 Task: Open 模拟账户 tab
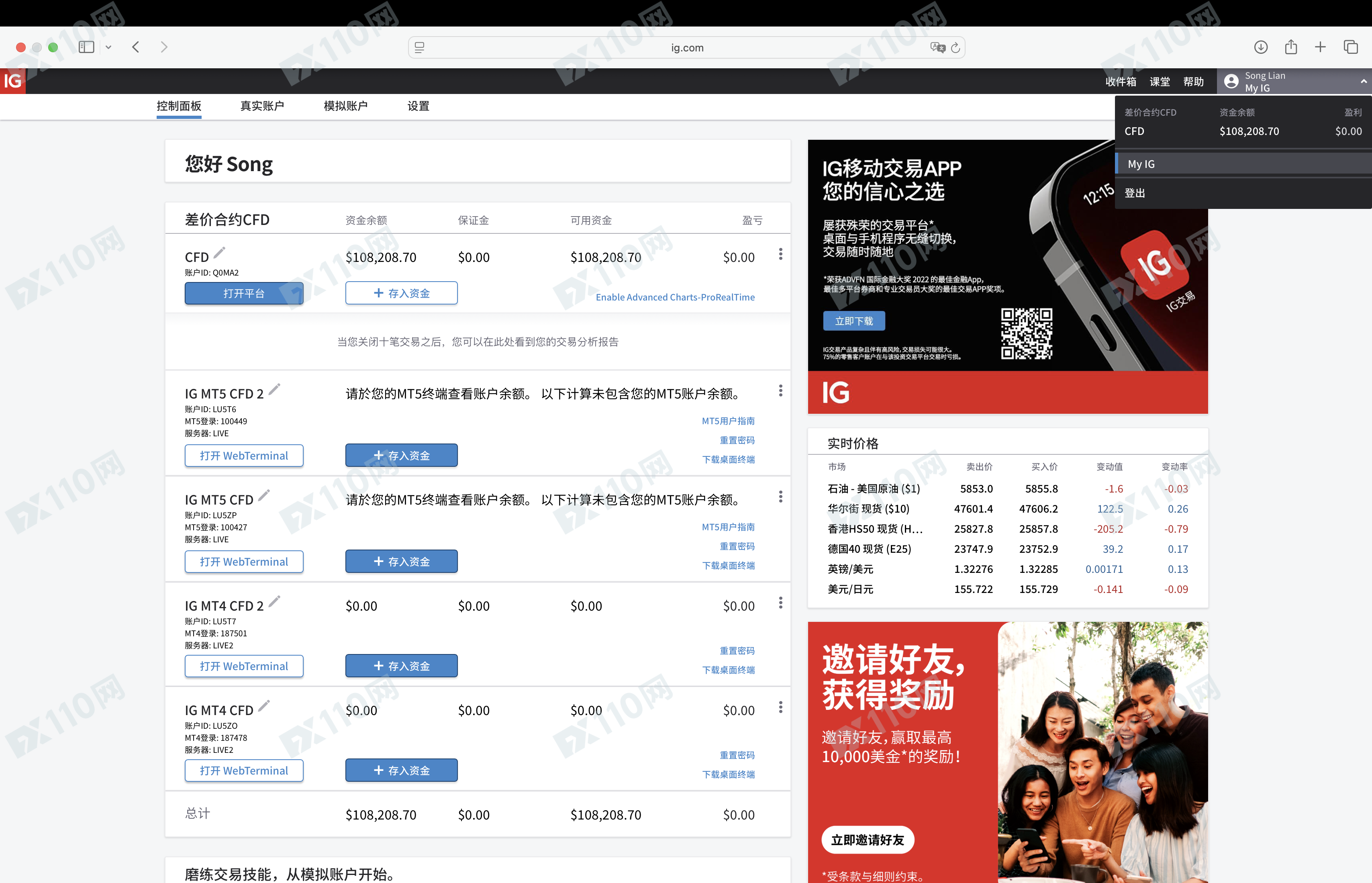click(345, 106)
